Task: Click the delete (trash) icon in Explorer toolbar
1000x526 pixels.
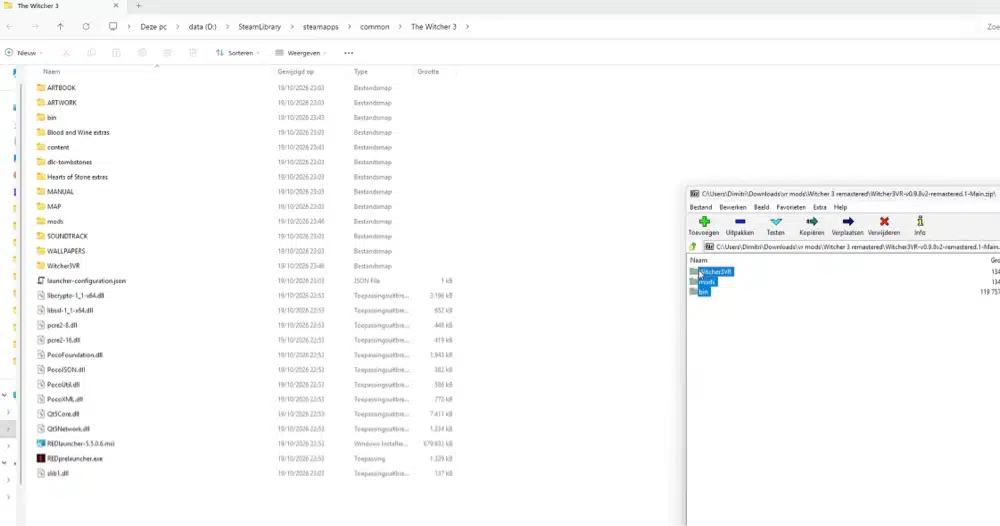Action: (x=193, y=53)
